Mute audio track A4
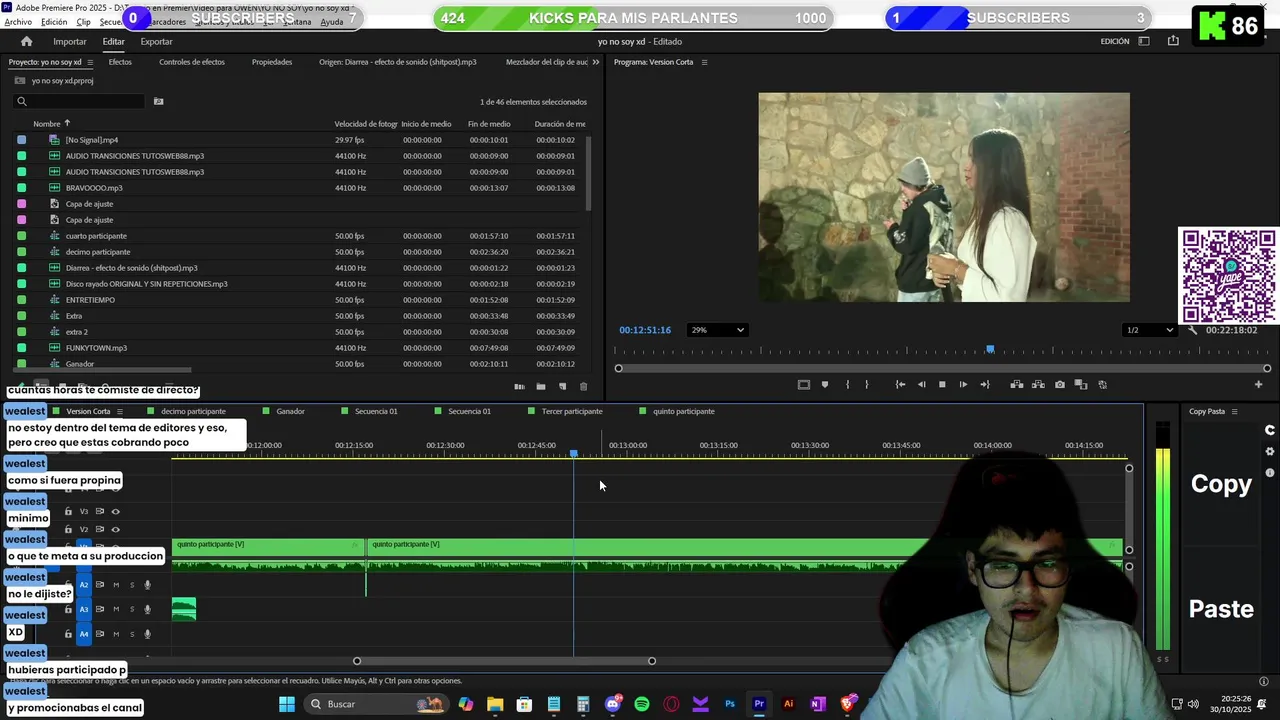1280x720 pixels. 115,634
